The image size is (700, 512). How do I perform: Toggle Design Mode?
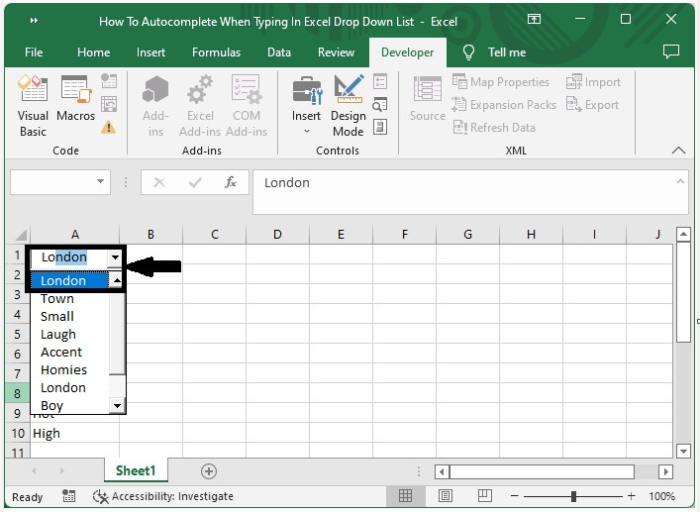point(348,106)
